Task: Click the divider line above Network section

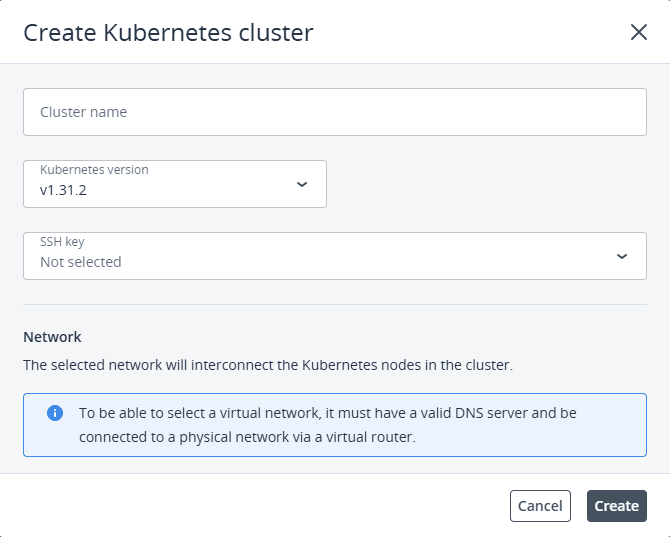Action: (x=335, y=304)
